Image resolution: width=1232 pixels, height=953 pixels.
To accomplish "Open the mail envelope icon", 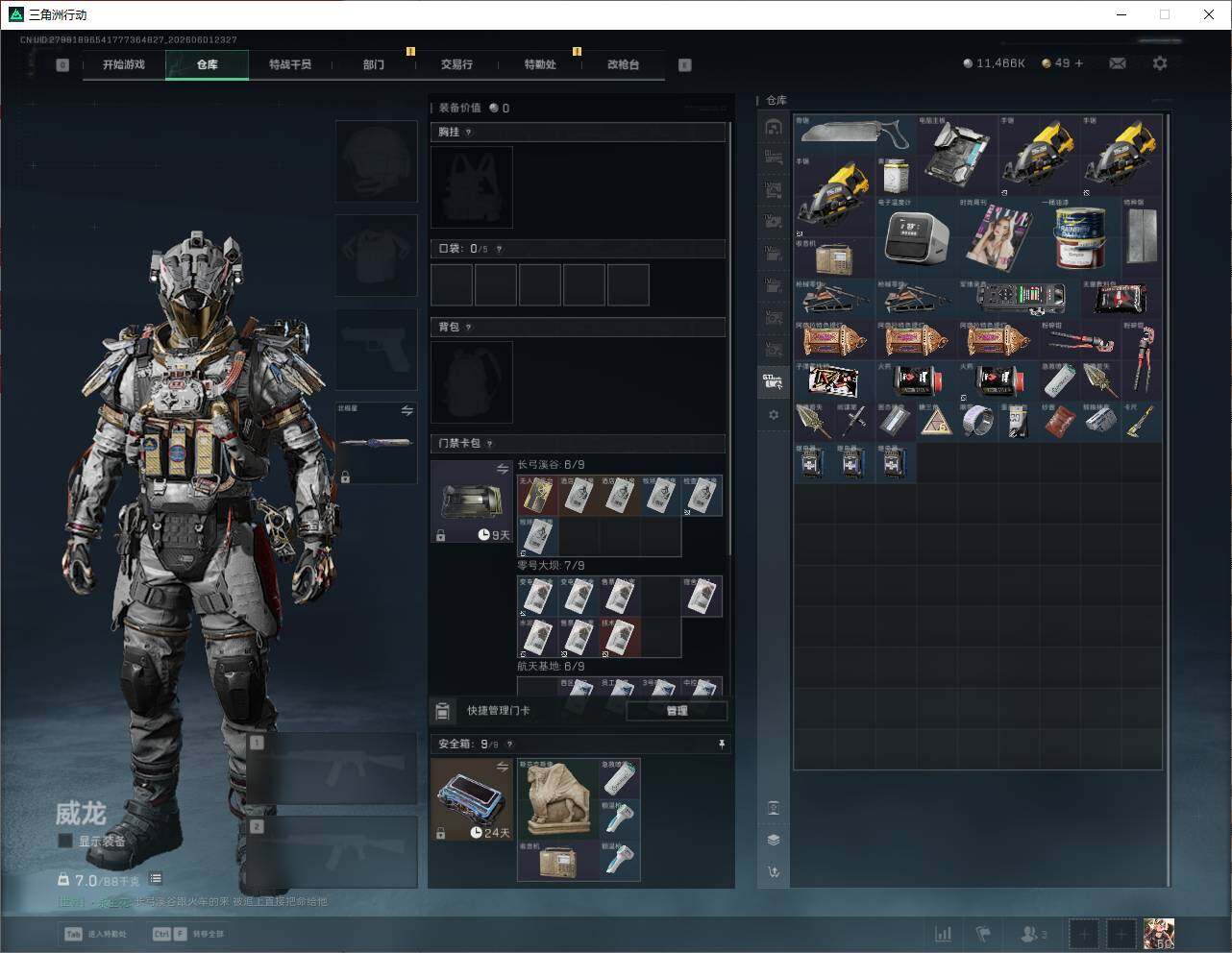I will pos(1118,63).
